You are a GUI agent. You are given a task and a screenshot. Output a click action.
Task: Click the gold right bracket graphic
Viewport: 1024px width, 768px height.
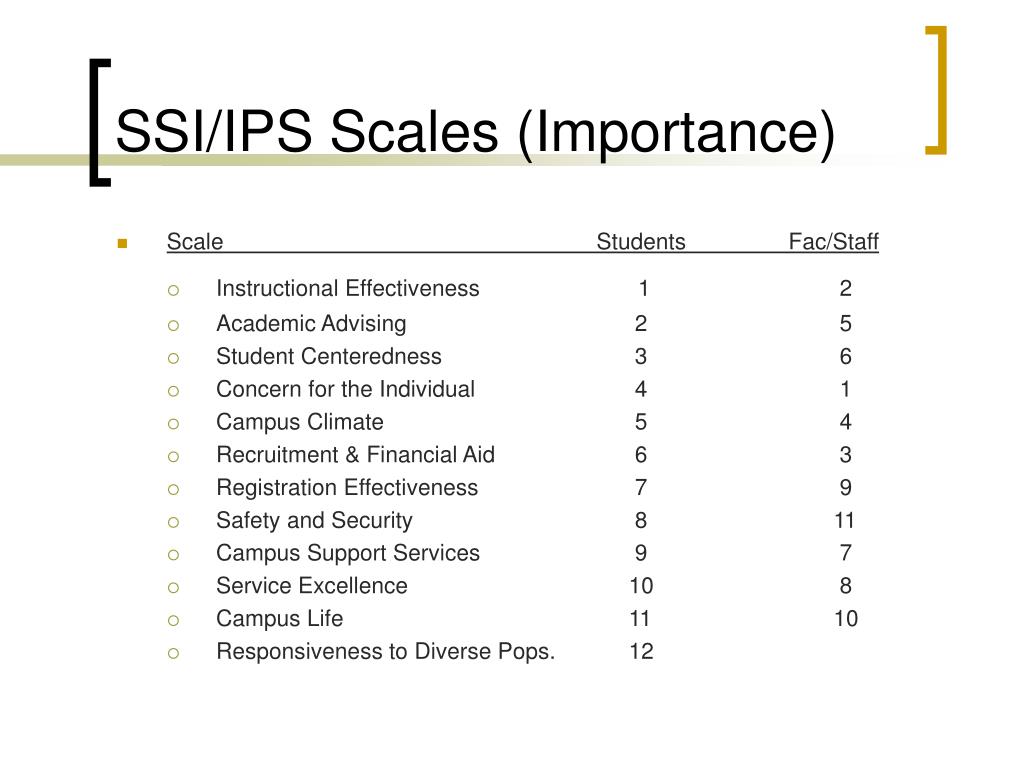click(x=936, y=90)
